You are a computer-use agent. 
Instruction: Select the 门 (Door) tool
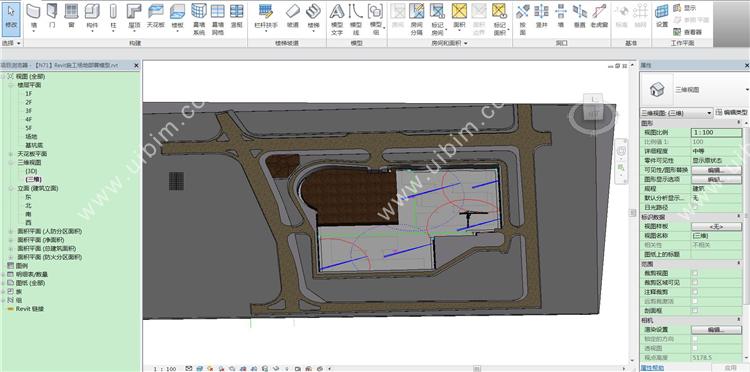pos(52,16)
